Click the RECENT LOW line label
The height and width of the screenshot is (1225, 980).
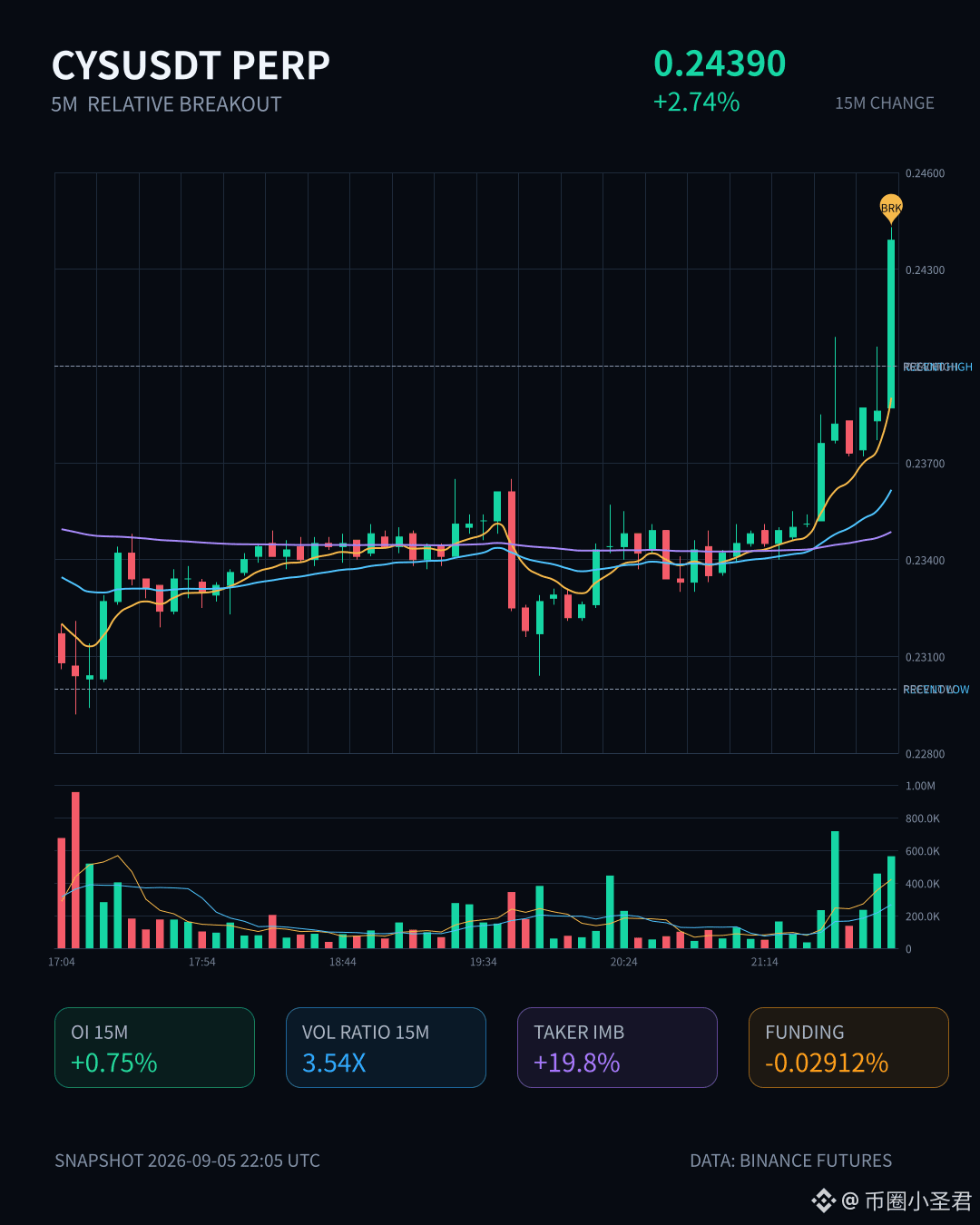click(936, 690)
